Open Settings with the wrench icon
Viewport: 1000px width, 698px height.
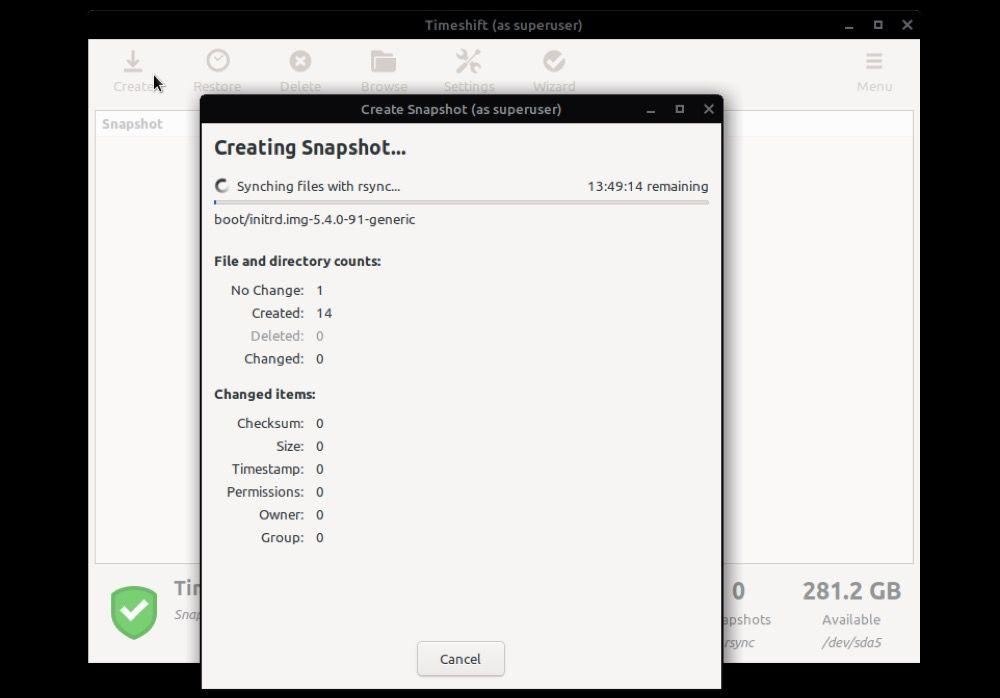pos(468,62)
